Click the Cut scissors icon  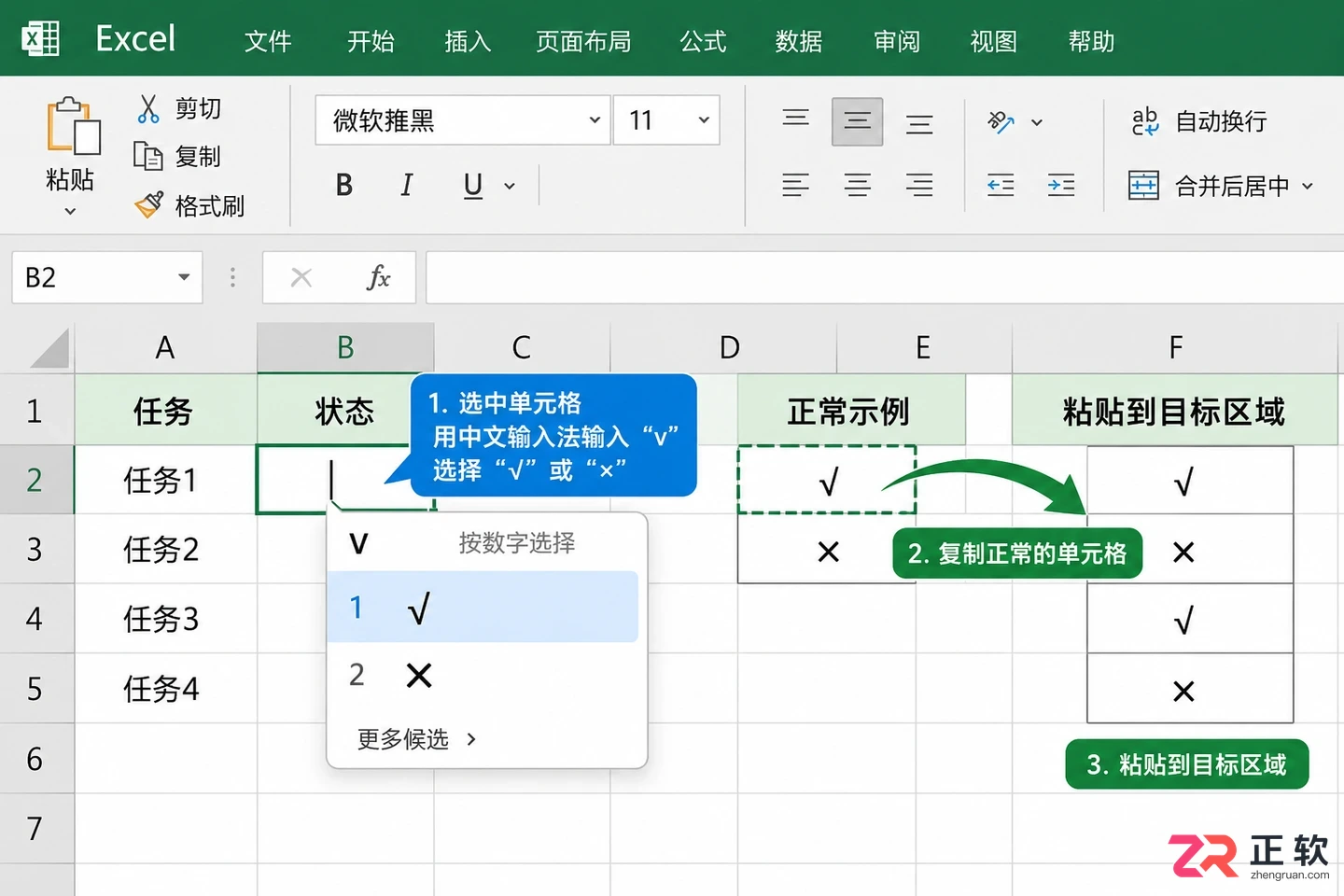[148, 108]
